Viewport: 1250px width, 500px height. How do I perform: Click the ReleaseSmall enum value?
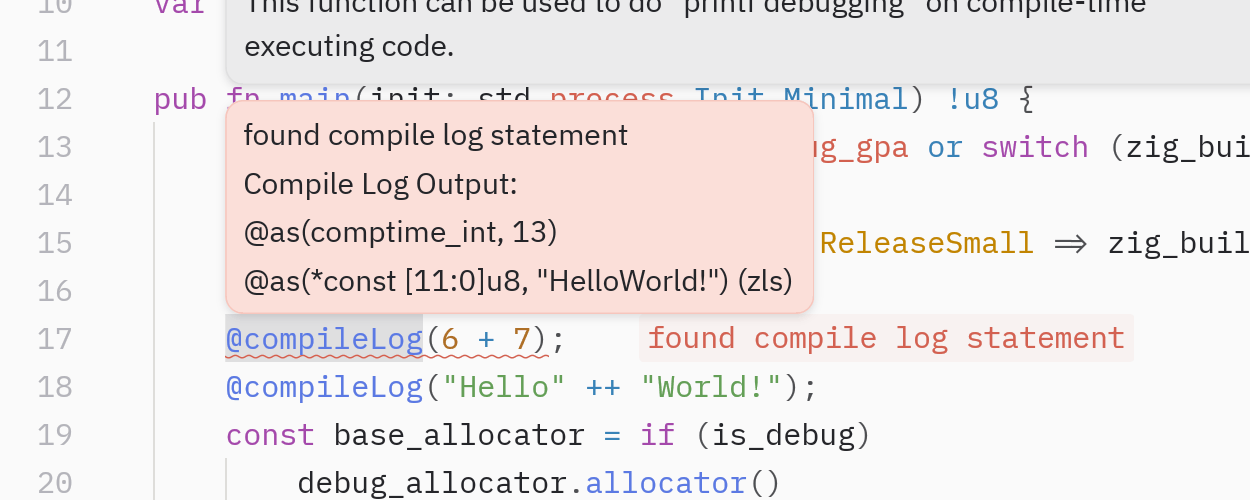[926, 243]
